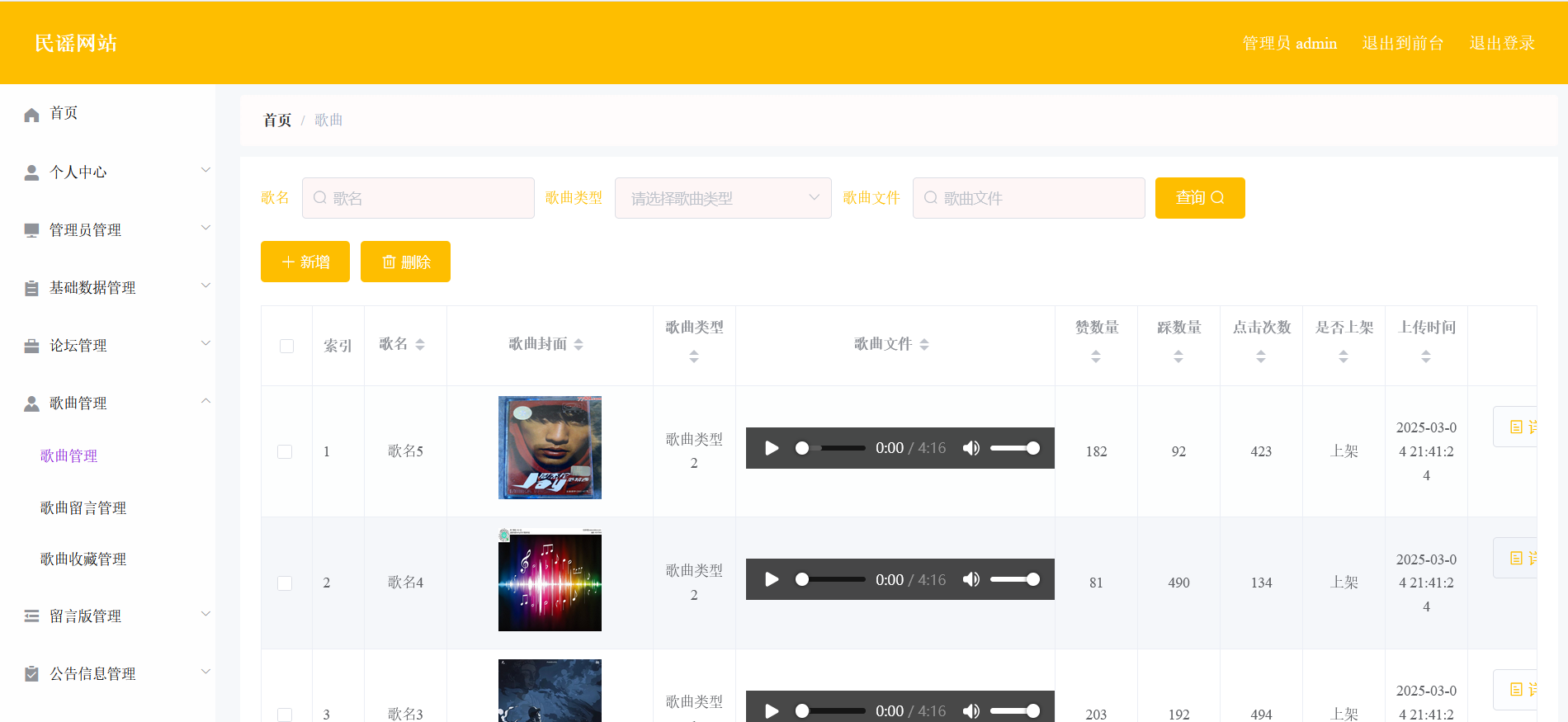Collapse the 歌曲管理 menu chevron
This screenshot has height=722, width=1568.
tap(206, 401)
